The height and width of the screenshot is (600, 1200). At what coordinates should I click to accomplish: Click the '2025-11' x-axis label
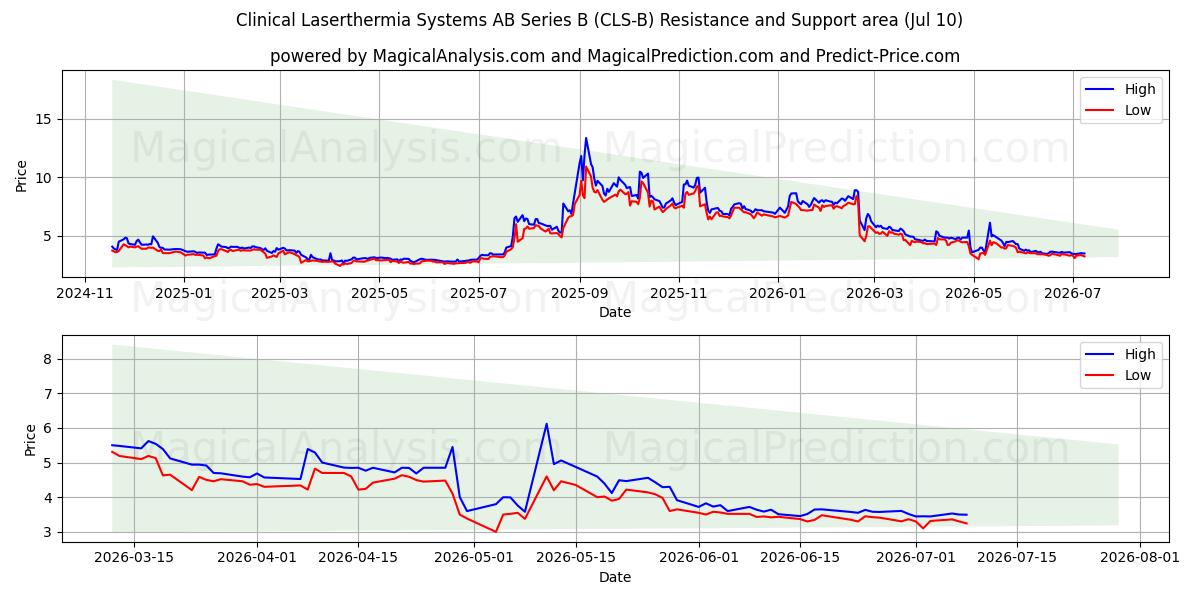point(680,293)
